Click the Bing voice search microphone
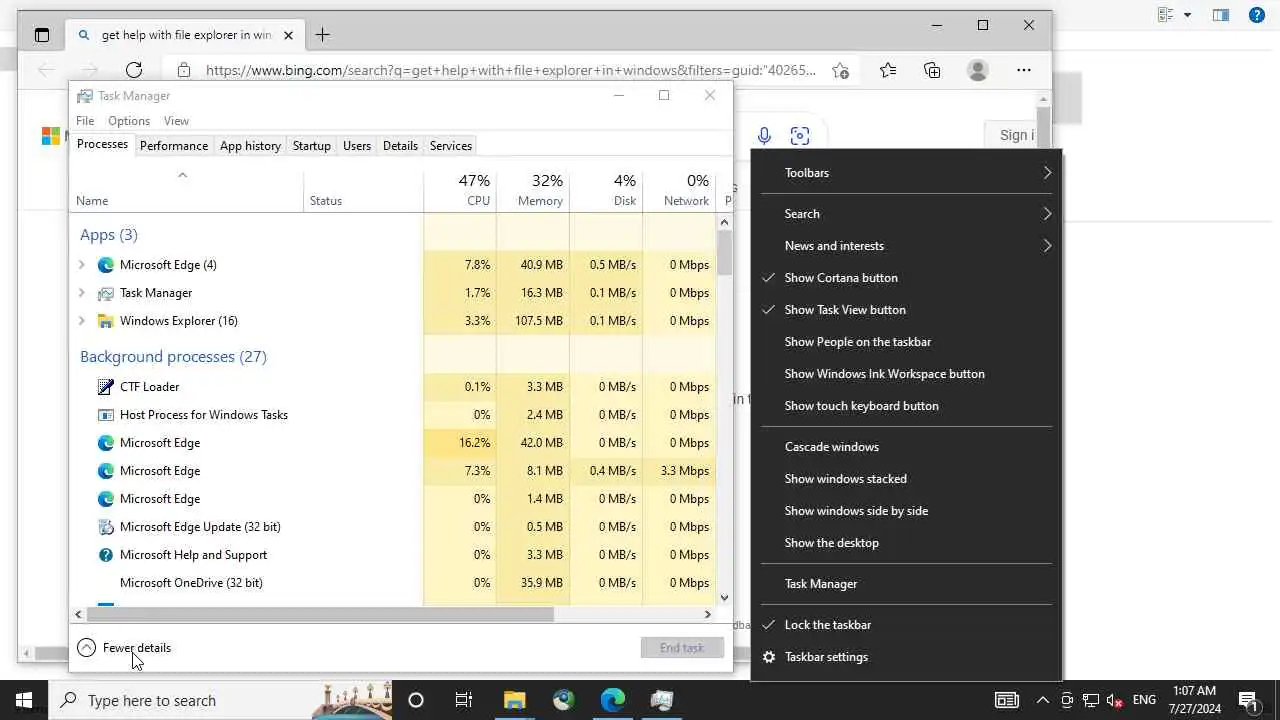1280x720 pixels. point(764,136)
